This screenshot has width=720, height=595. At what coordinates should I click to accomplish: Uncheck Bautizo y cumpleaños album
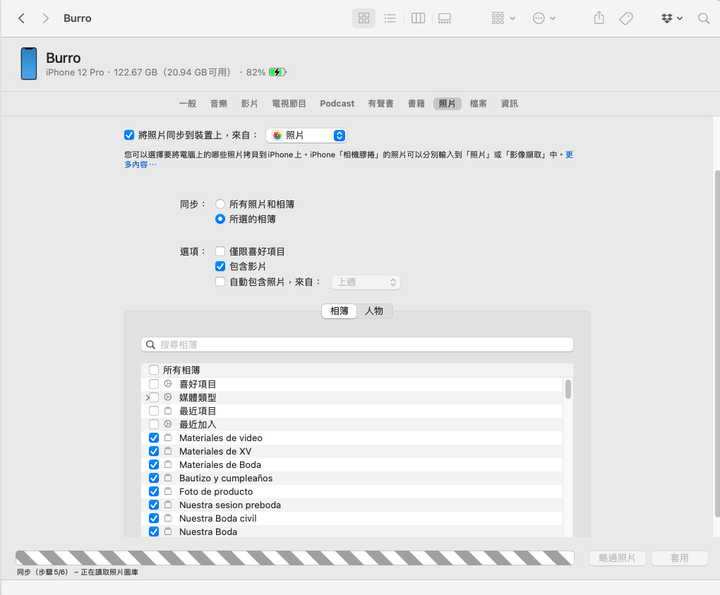(x=153, y=477)
